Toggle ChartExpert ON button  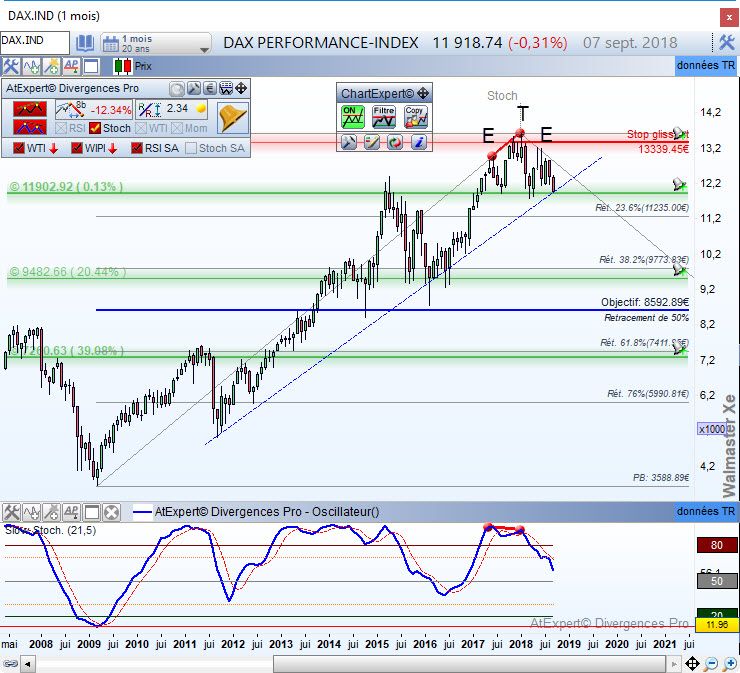tap(353, 117)
